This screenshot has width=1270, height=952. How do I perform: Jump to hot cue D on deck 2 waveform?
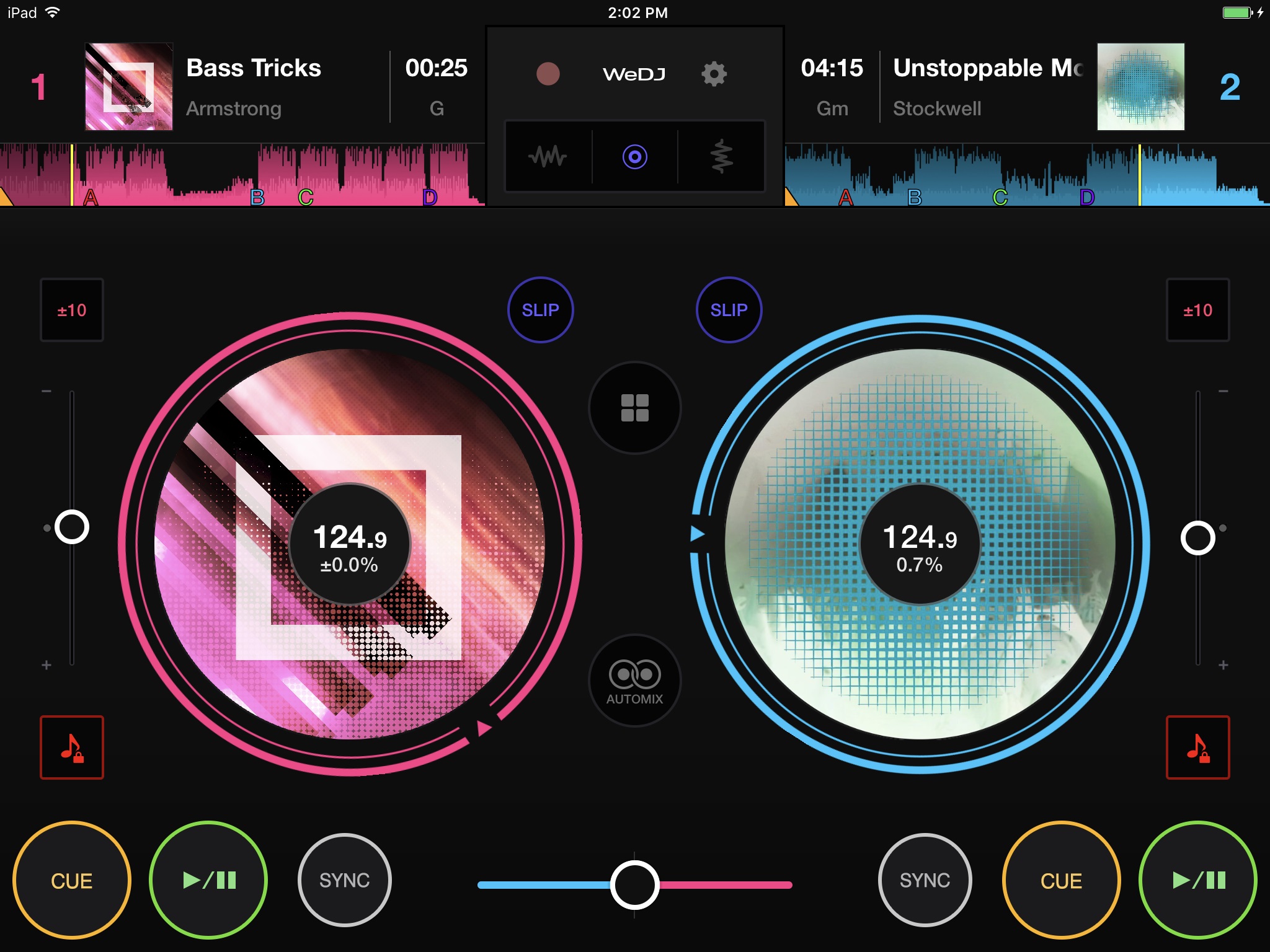tap(1086, 197)
